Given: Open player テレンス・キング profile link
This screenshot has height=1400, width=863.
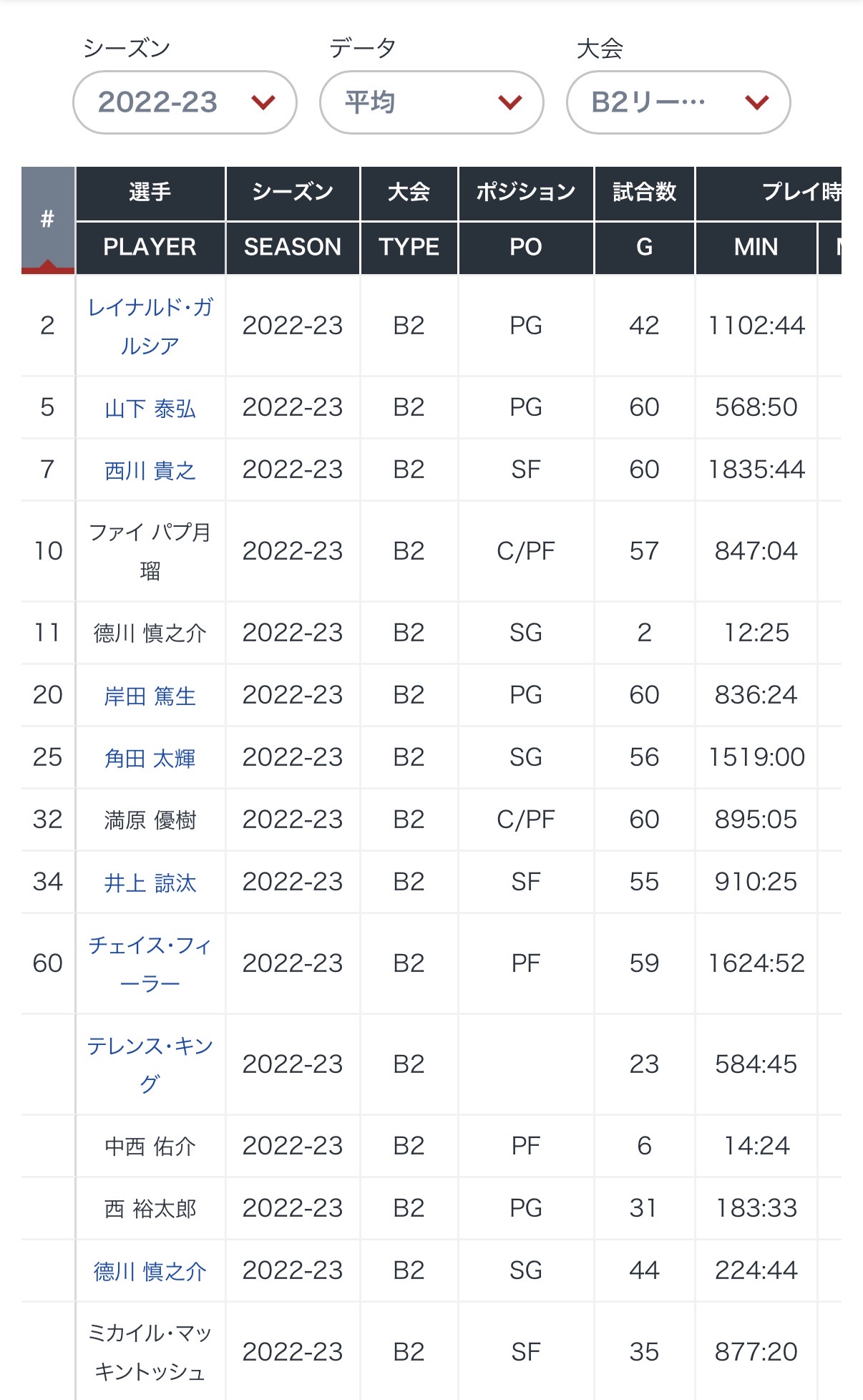Looking at the screenshot, I should (x=150, y=1065).
